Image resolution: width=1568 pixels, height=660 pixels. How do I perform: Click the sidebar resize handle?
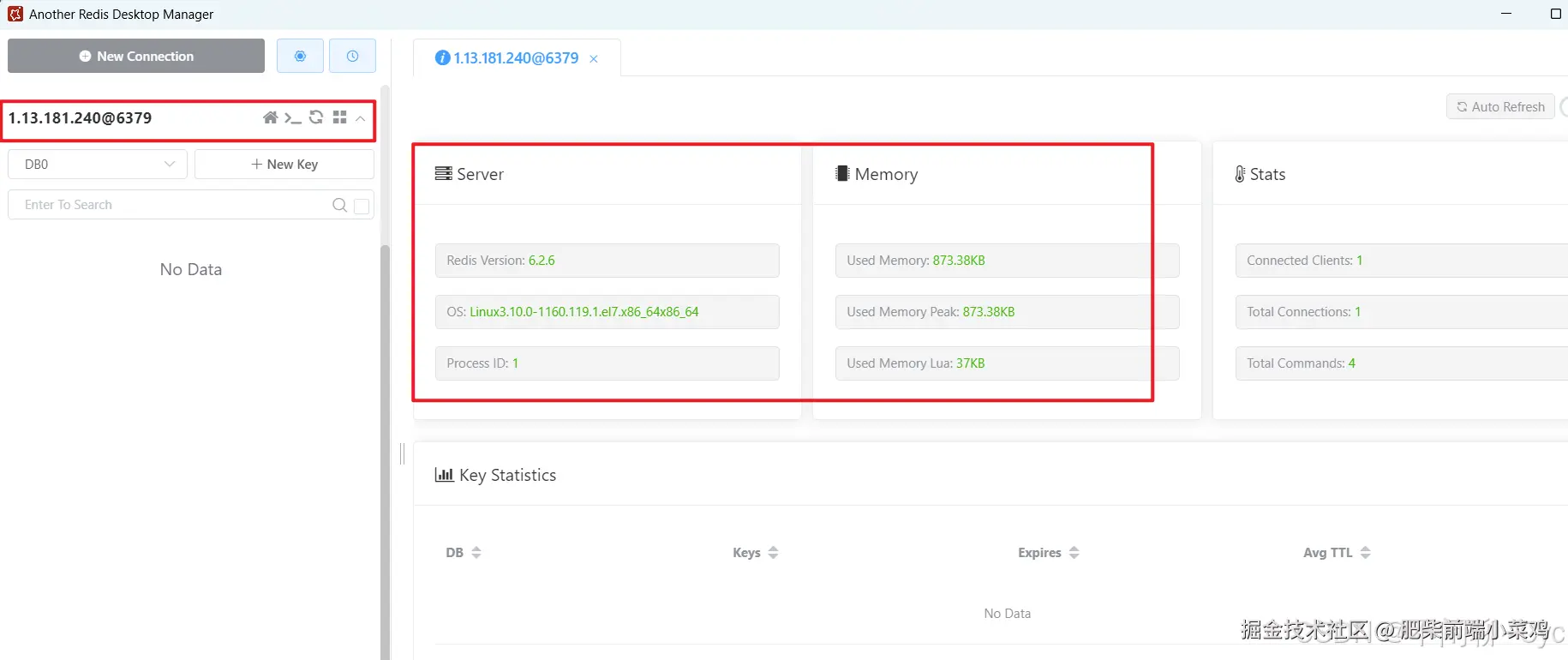pyautogui.click(x=402, y=453)
